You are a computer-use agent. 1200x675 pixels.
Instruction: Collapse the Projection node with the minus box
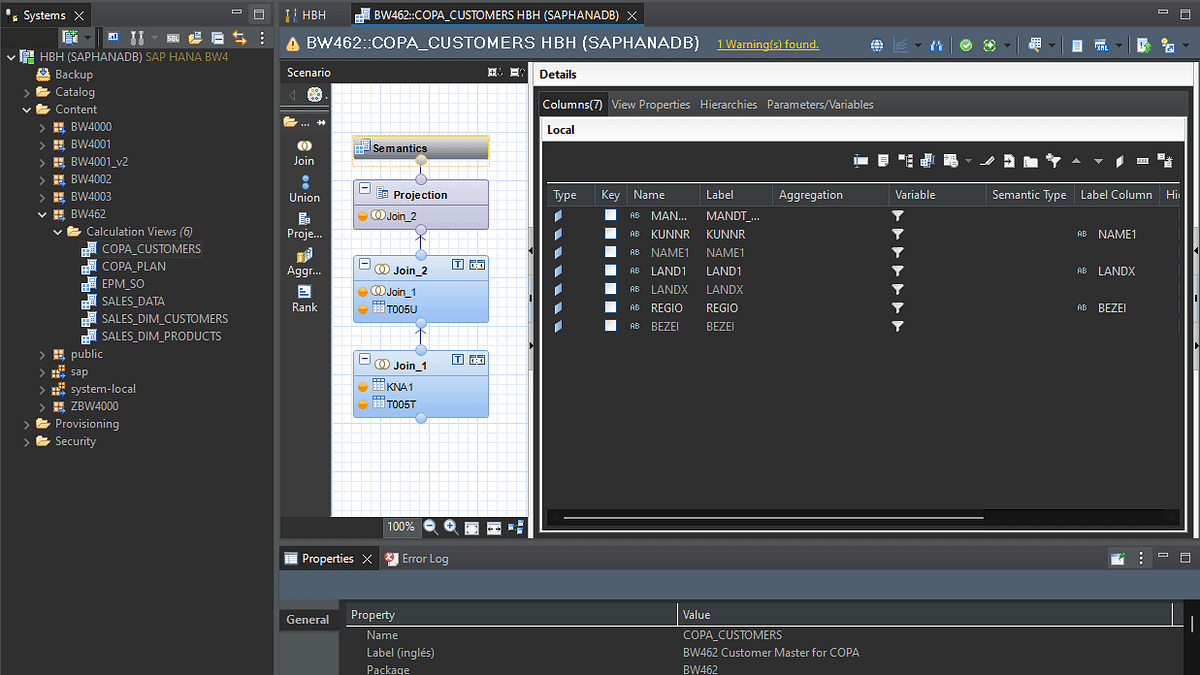tap(365, 190)
